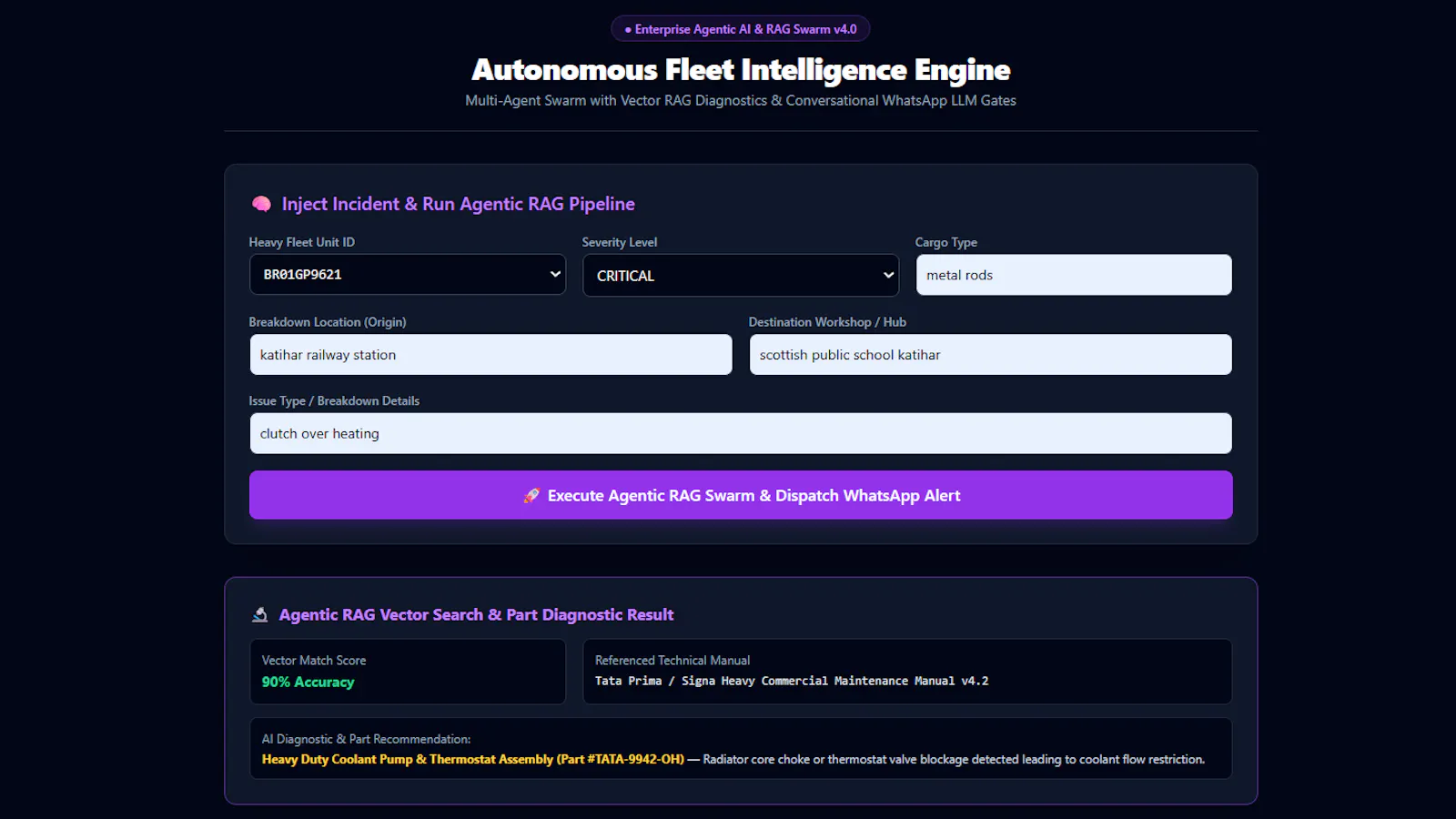Focus the Destination Workshop / Hub field
1456x819 pixels.
coord(990,355)
